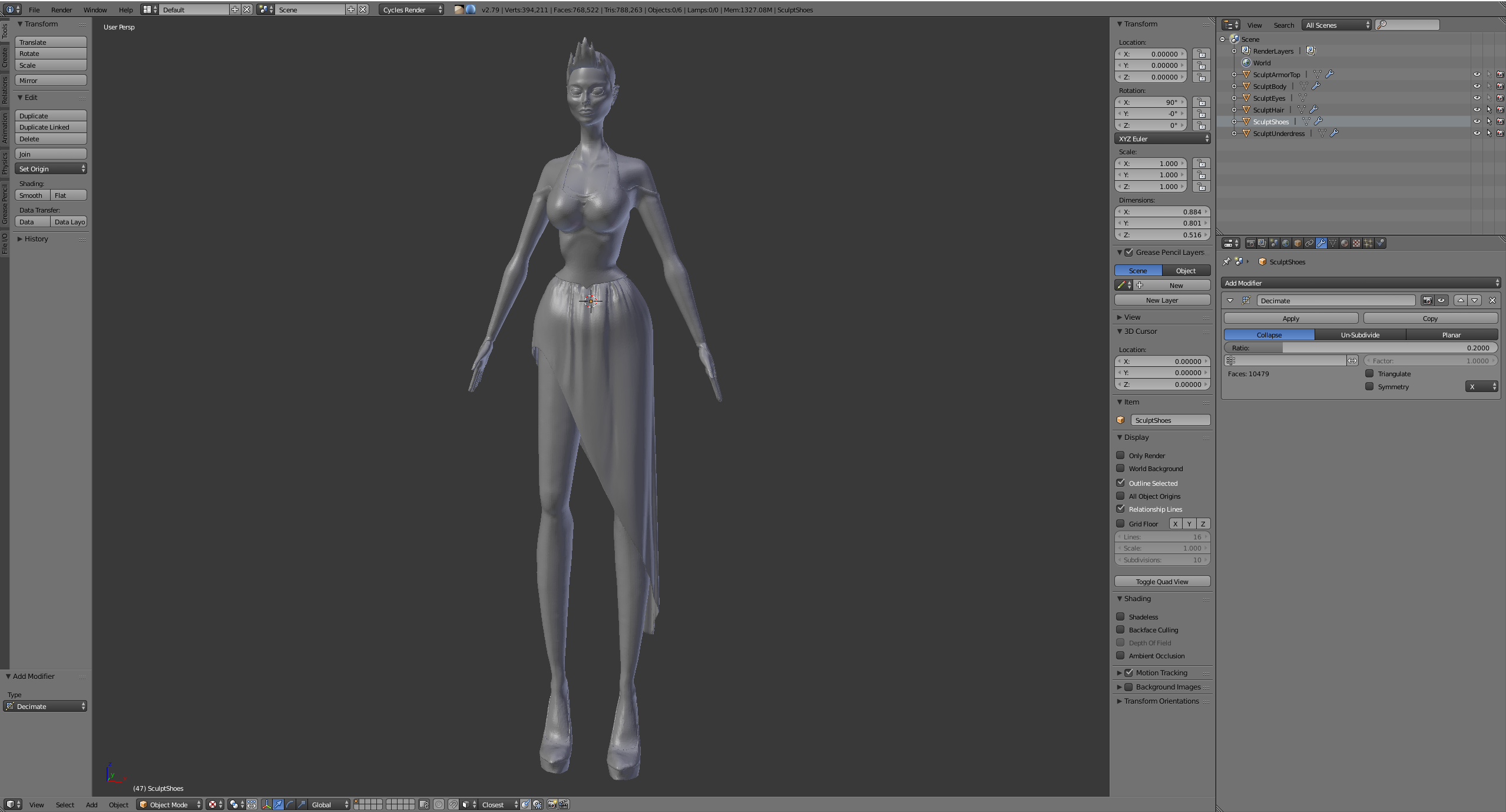1506x812 pixels.
Task: Move Decimate modifier up with arrow
Action: click(x=1461, y=300)
